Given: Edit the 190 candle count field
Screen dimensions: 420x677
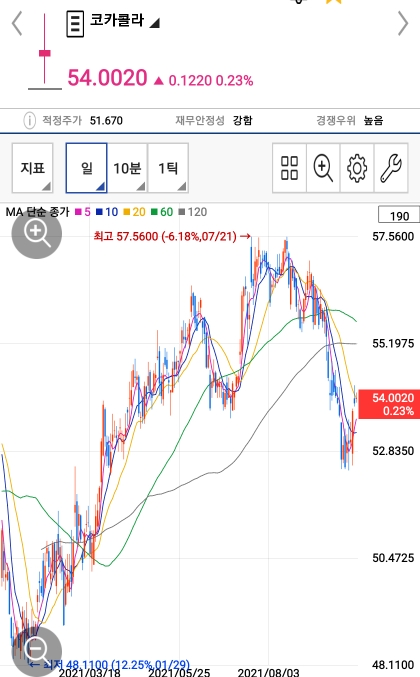Looking at the screenshot, I should (x=399, y=215).
